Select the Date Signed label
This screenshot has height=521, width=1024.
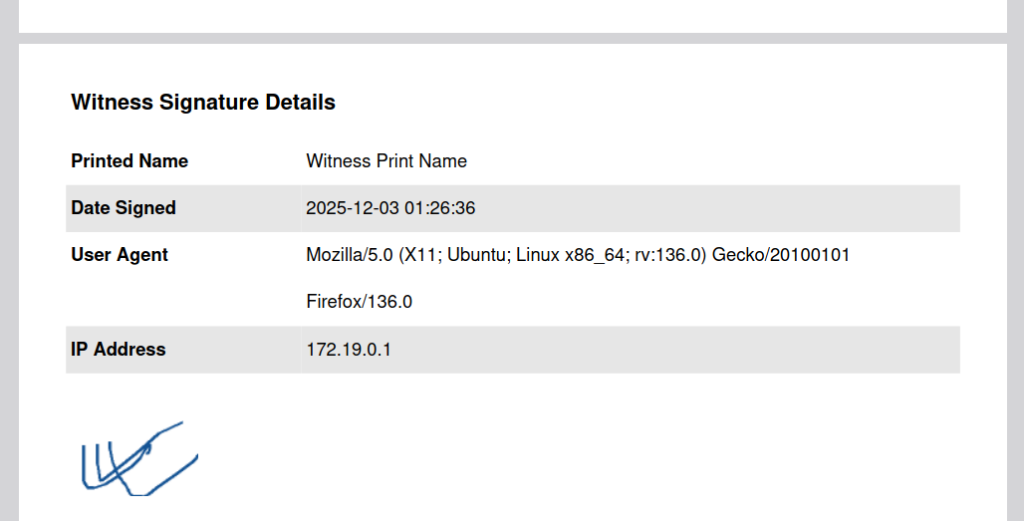(x=123, y=208)
